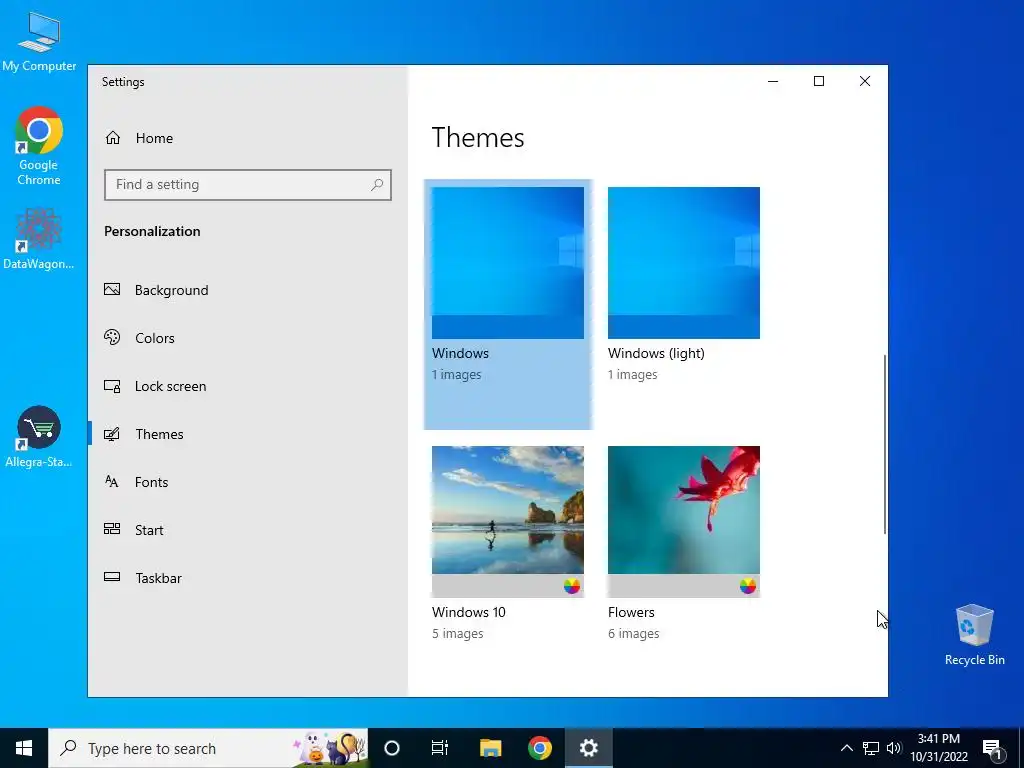This screenshot has height=768, width=1024.
Task: Apply the Flowers theme
Action: click(684, 521)
